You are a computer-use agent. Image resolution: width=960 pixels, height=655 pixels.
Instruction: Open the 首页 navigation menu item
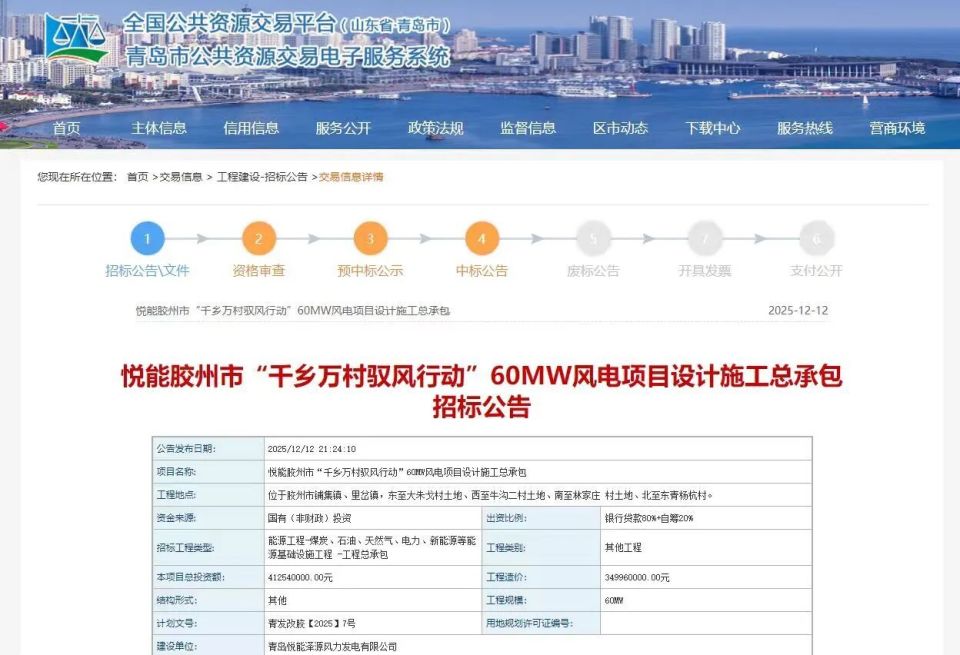(x=66, y=128)
